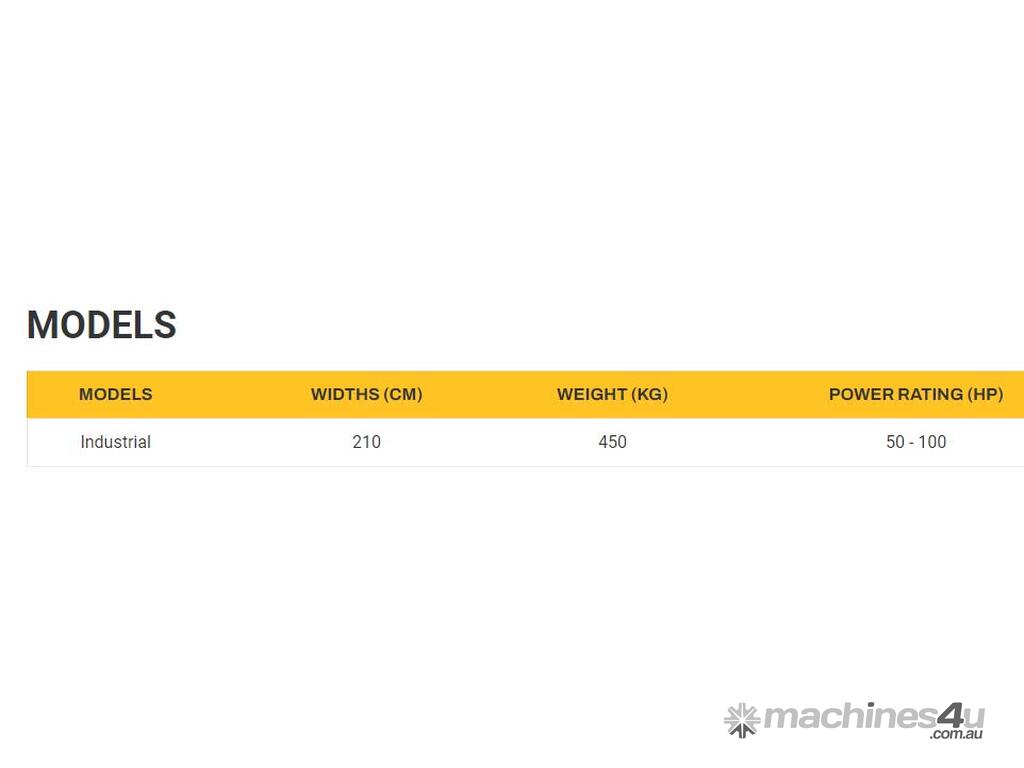Click the snowflake icon in machines4u logo

[742, 719]
